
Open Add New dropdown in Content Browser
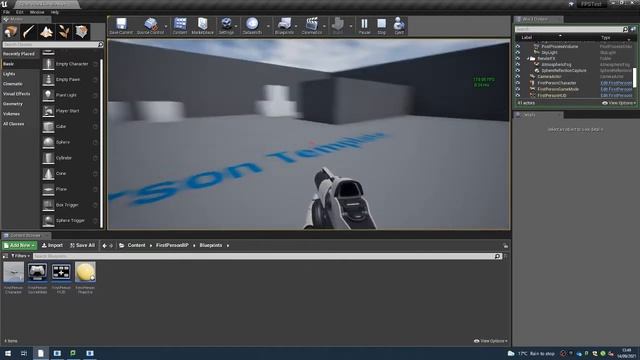pyautogui.click(x=19, y=246)
